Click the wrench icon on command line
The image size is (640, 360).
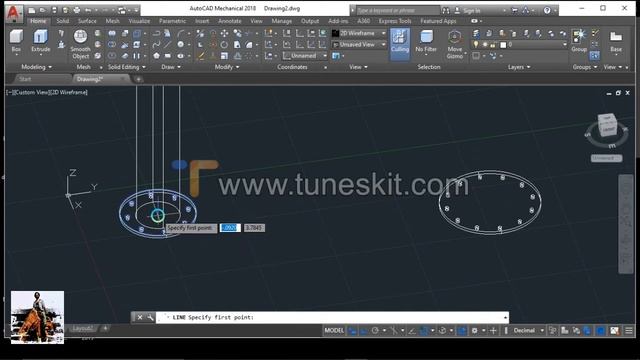click(x=150, y=317)
